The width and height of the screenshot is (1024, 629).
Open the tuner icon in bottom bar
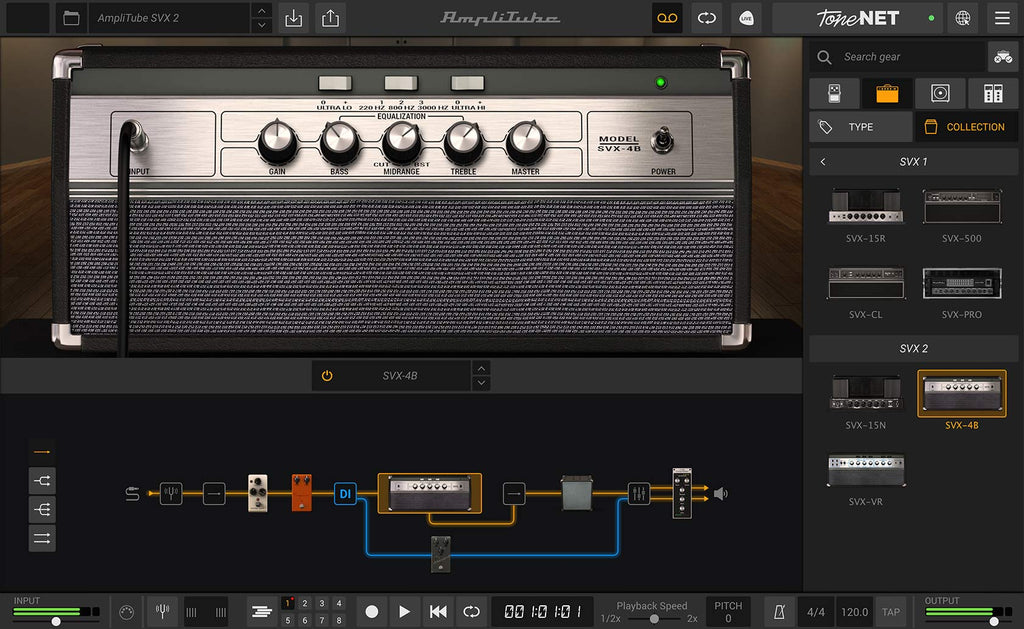(x=163, y=612)
